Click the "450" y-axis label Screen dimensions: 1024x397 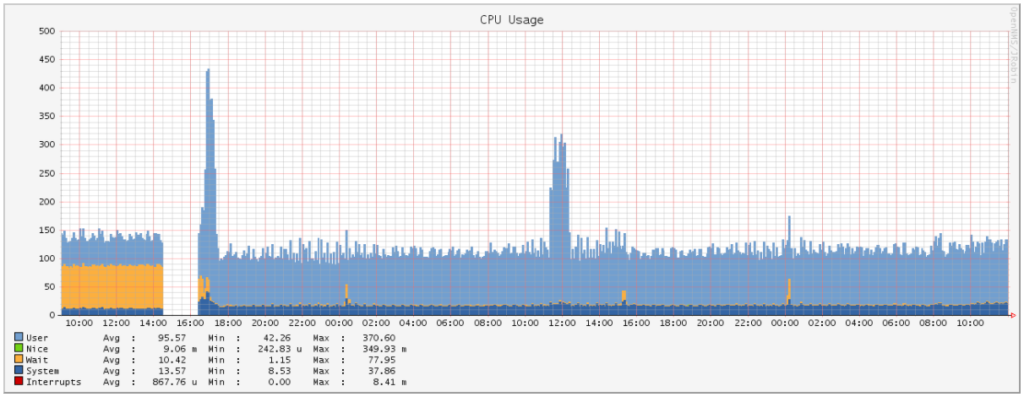tap(48, 59)
